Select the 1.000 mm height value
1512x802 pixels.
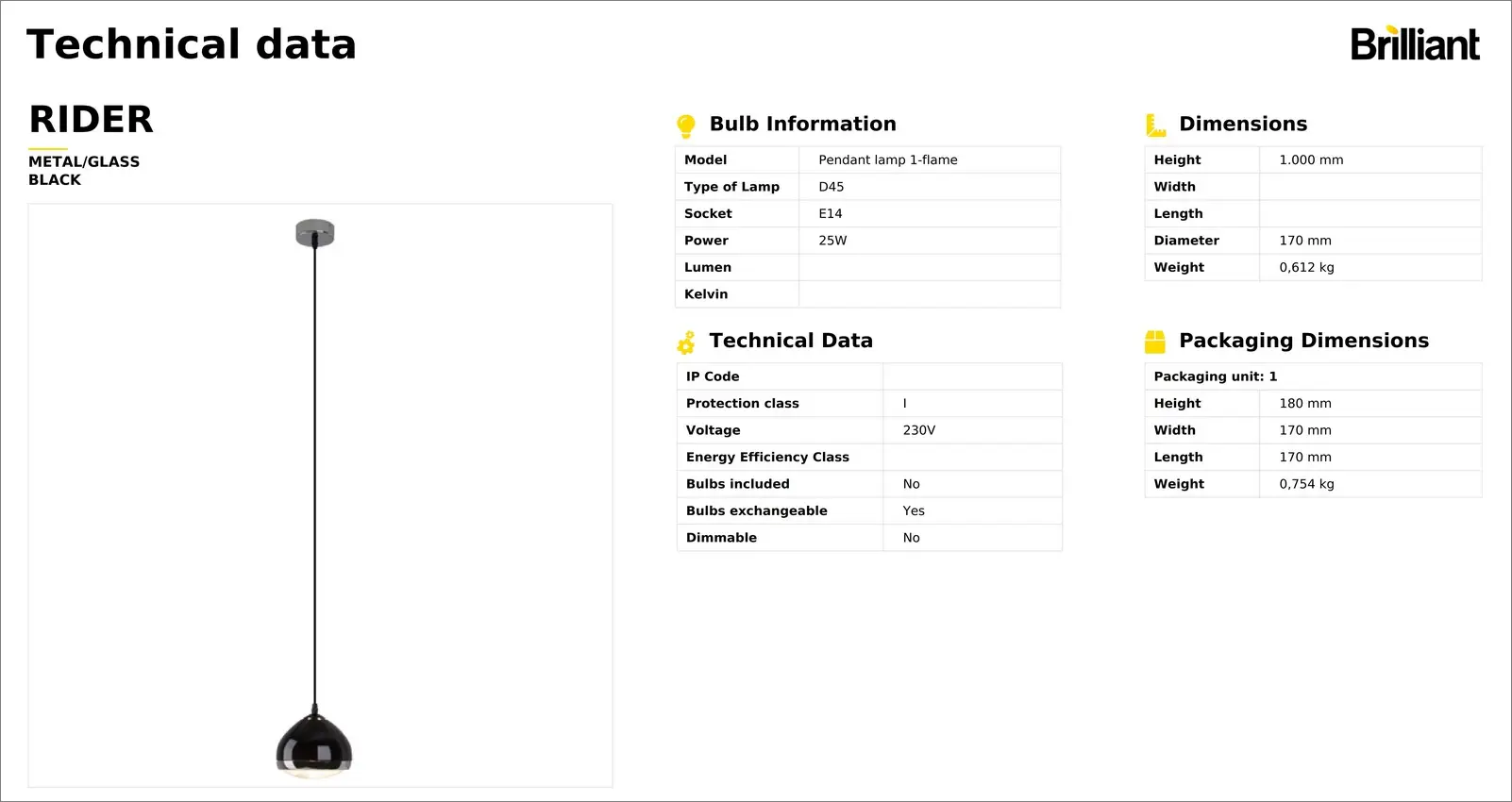click(x=1310, y=160)
